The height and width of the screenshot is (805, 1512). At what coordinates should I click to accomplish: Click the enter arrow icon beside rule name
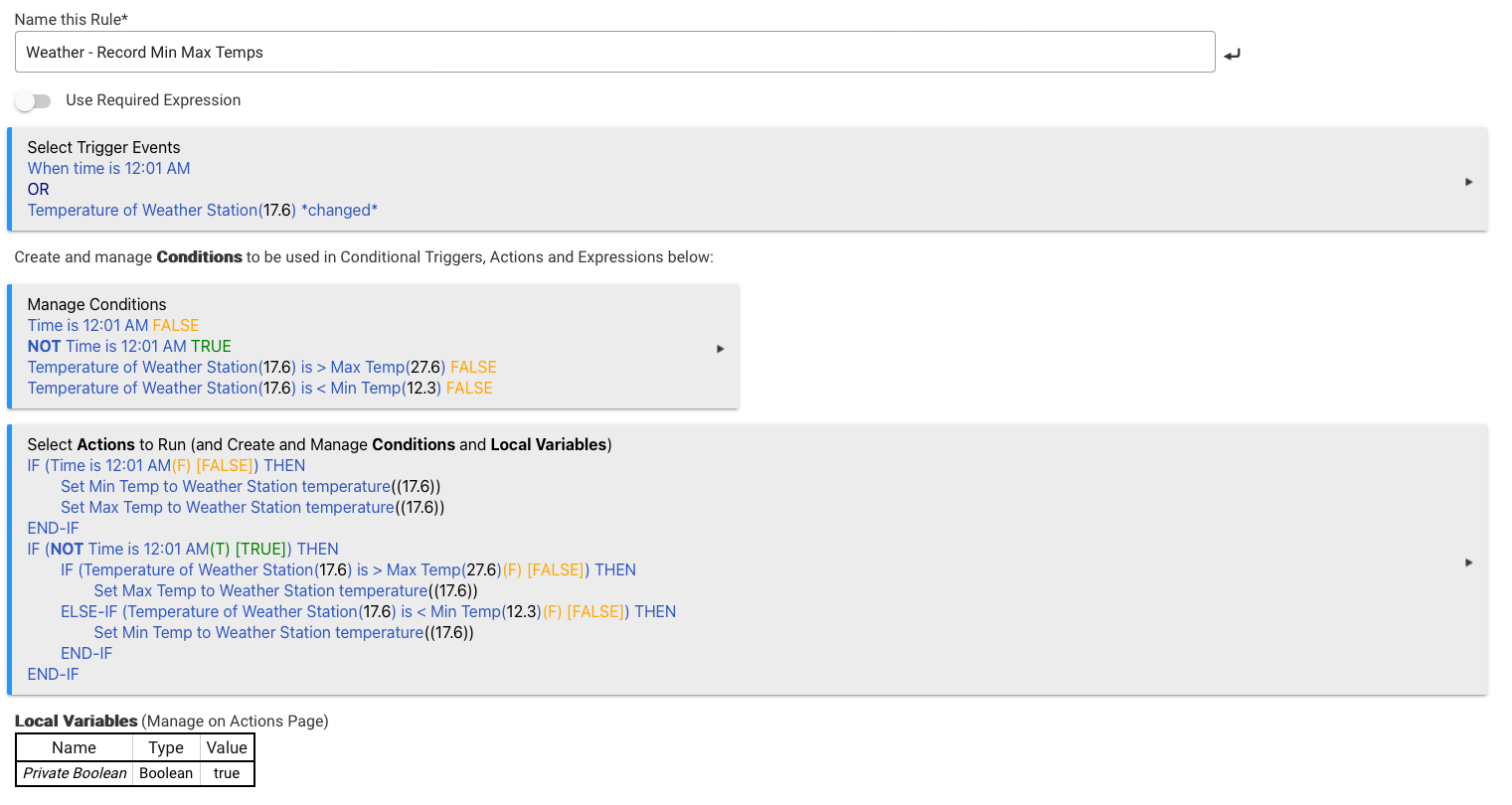[x=1232, y=55]
